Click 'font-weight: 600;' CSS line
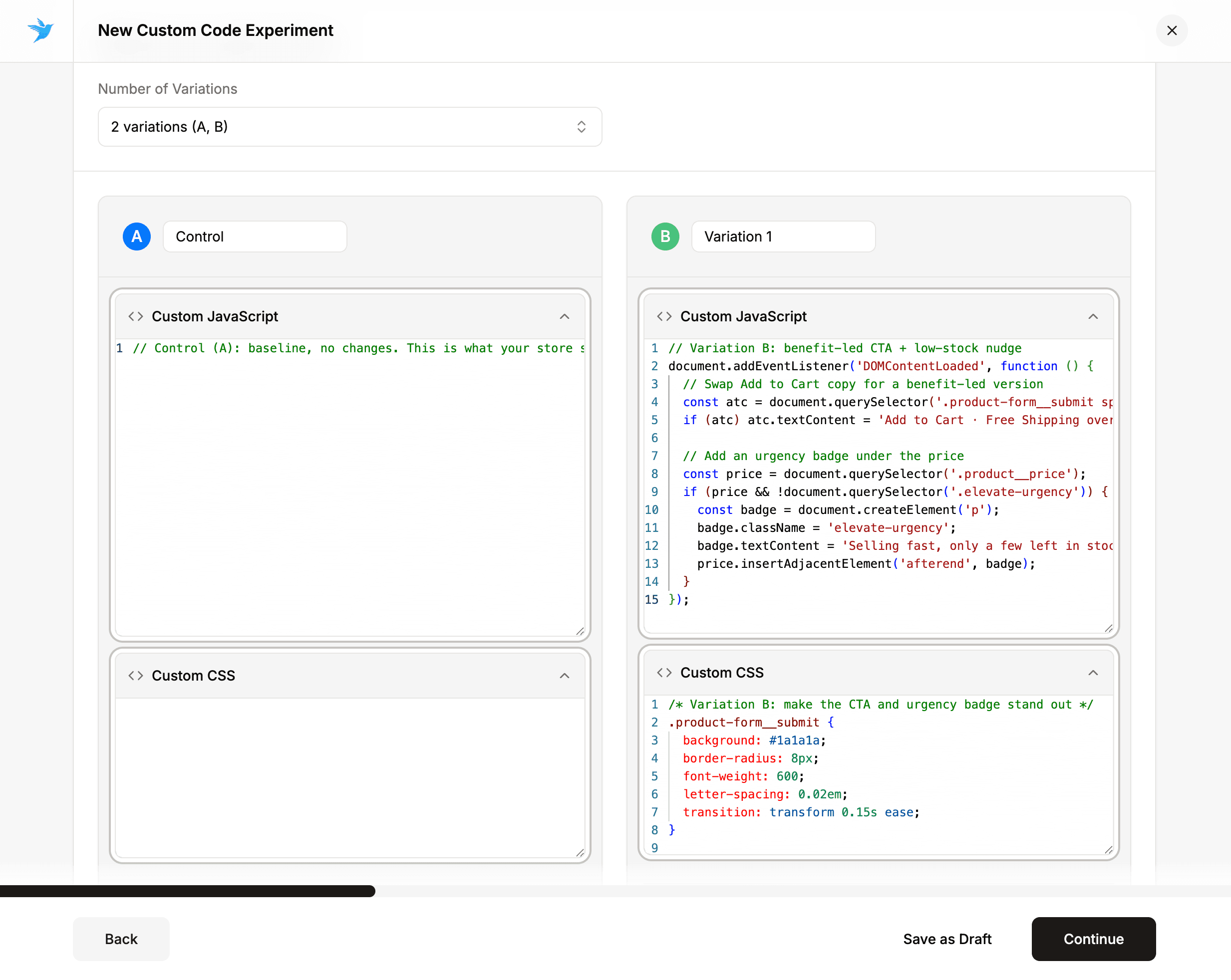Image resolution: width=1231 pixels, height=980 pixels. click(x=743, y=776)
